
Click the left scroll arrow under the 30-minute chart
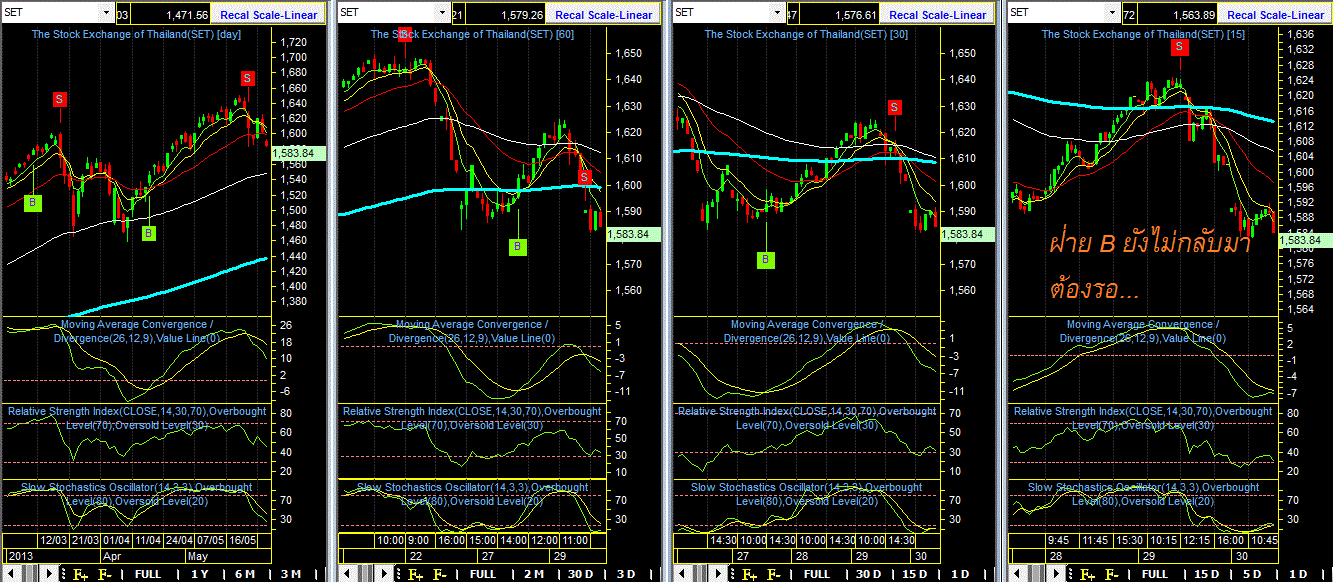(x=681, y=574)
